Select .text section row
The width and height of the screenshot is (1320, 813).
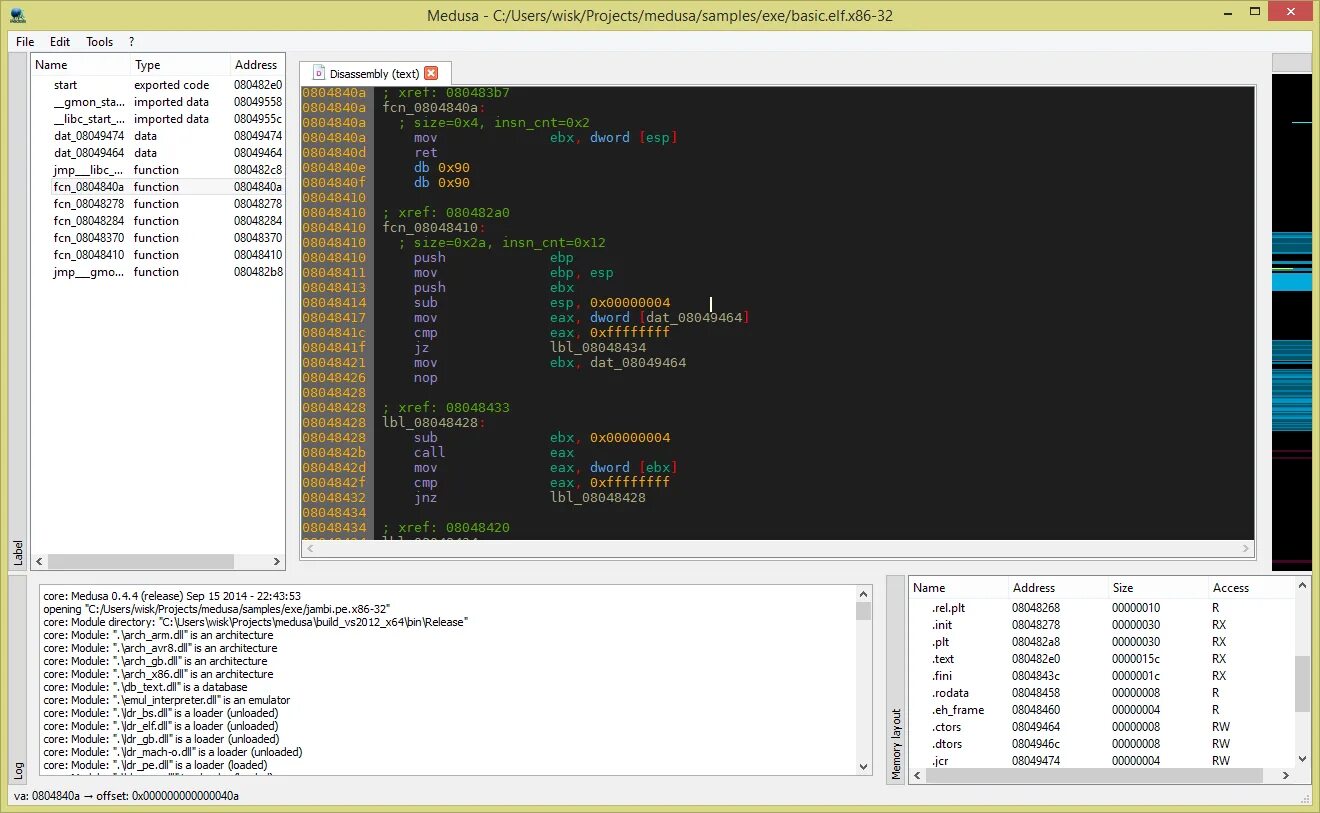pyautogui.click(x=1101, y=659)
